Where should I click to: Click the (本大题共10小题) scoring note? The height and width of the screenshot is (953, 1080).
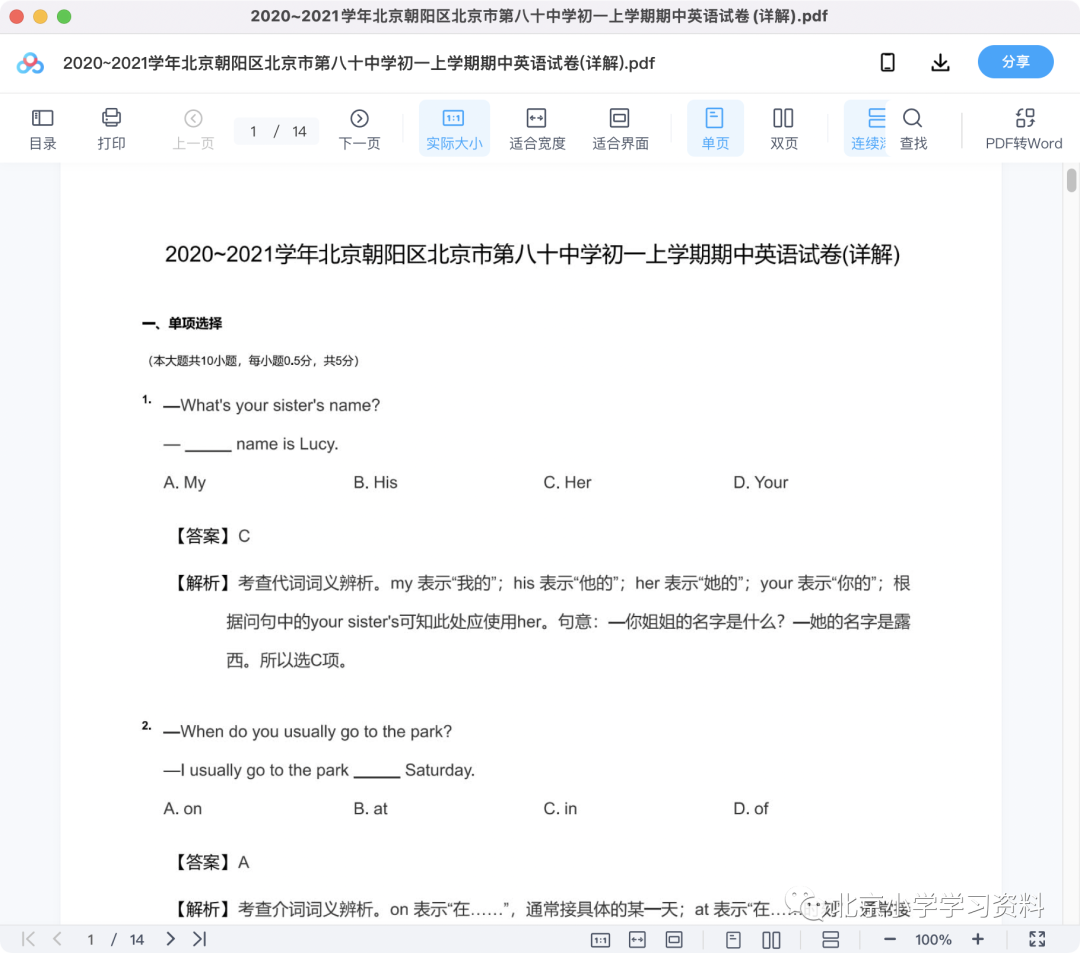253,361
